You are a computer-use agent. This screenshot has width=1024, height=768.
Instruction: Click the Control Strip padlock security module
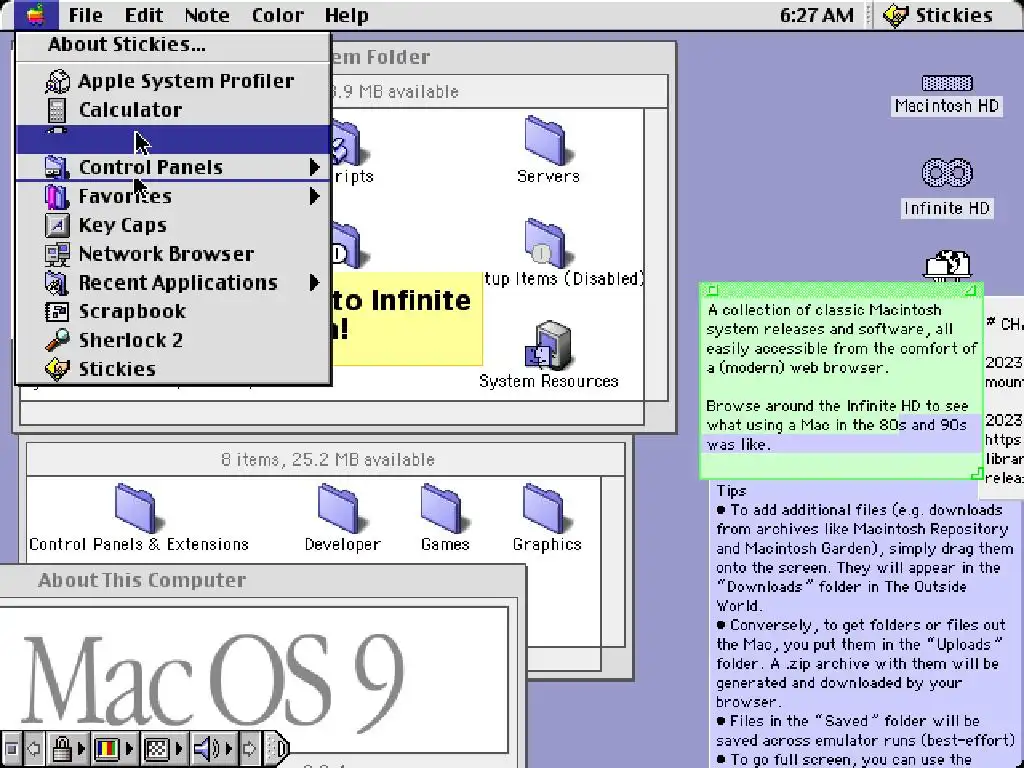[62, 748]
